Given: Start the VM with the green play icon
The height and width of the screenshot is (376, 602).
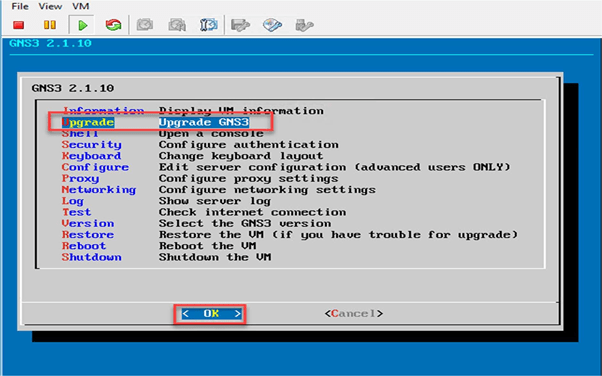Looking at the screenshot, I should [x=82, y=25].
